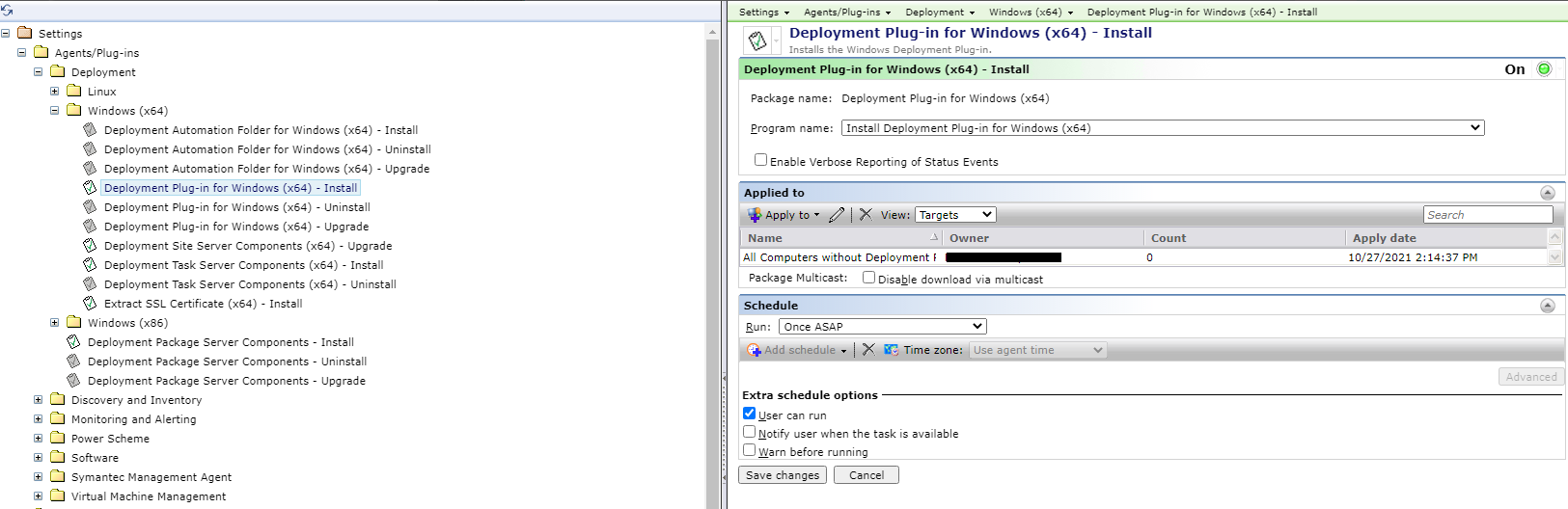Open the Deployment breadcrumb menu
This screenshot has height=509, width=1568.
click(x=940, y=13)
